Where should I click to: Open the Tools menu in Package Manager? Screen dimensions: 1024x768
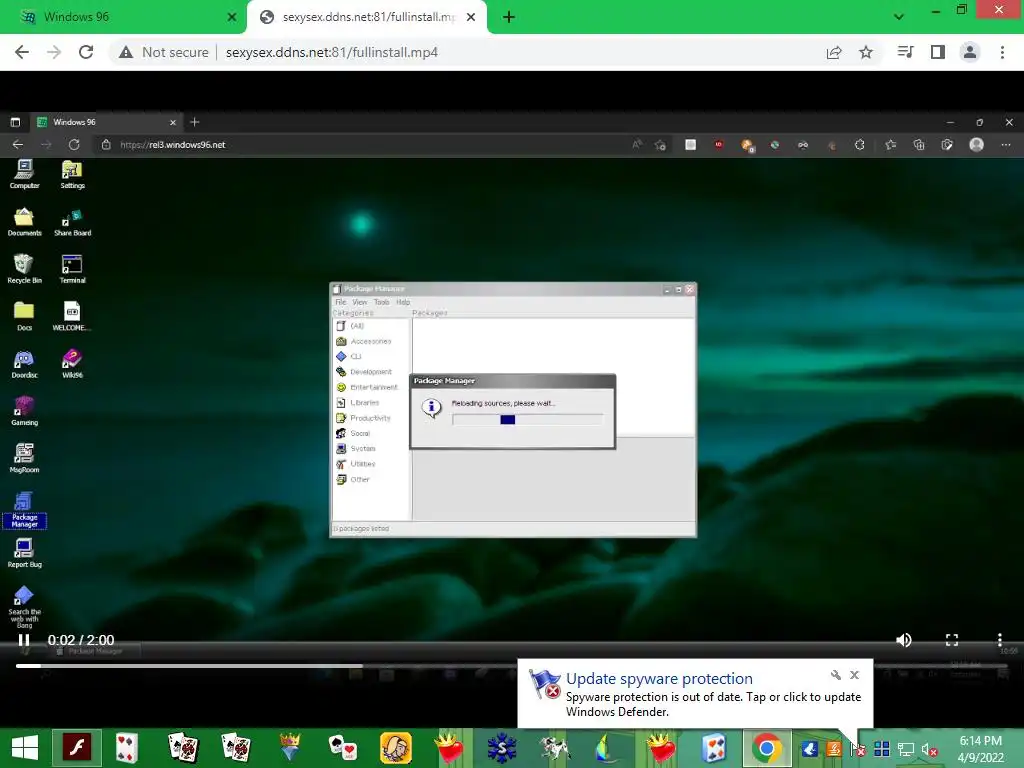pos(381,302)
